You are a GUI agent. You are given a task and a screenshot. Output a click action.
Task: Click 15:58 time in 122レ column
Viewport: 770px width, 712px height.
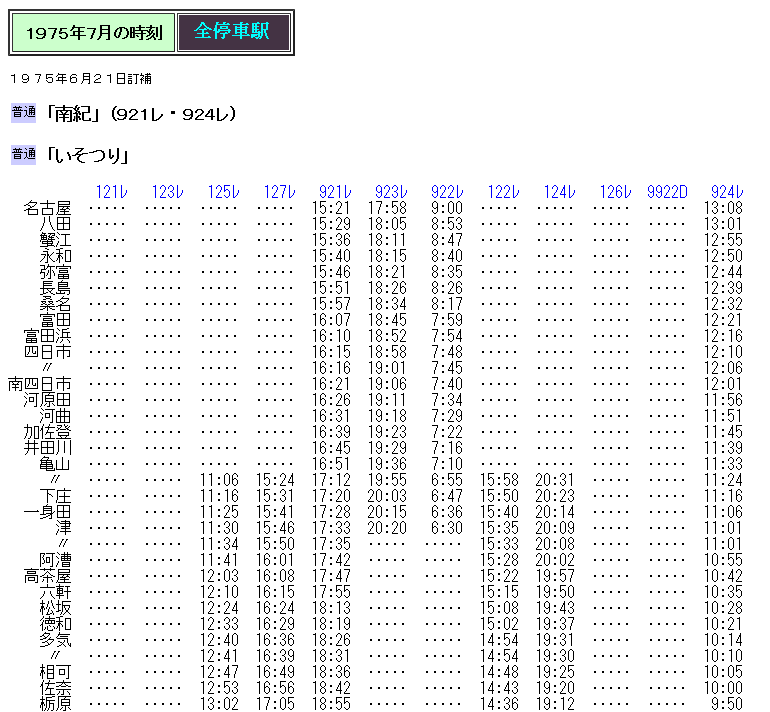click(499, 480)
